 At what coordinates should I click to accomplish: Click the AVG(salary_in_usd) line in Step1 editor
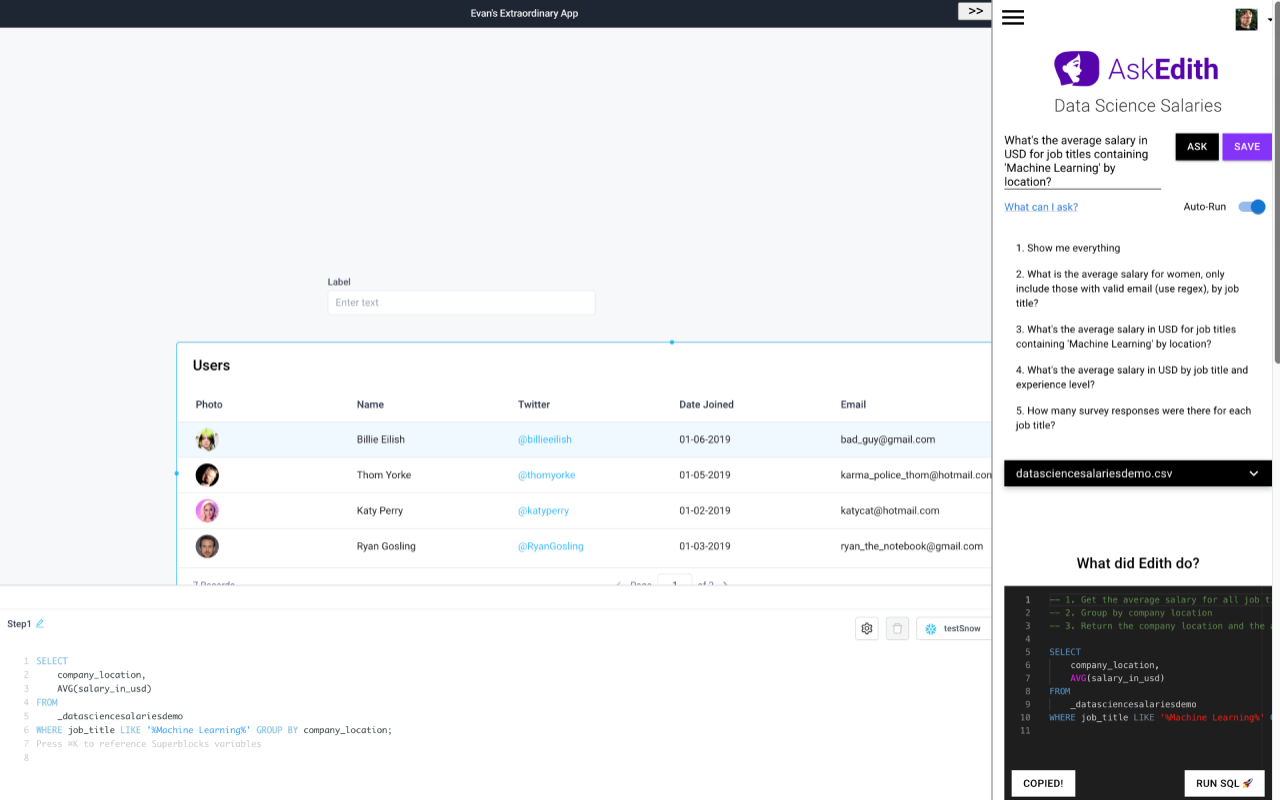pyautogui.click(x=104, y=688)
